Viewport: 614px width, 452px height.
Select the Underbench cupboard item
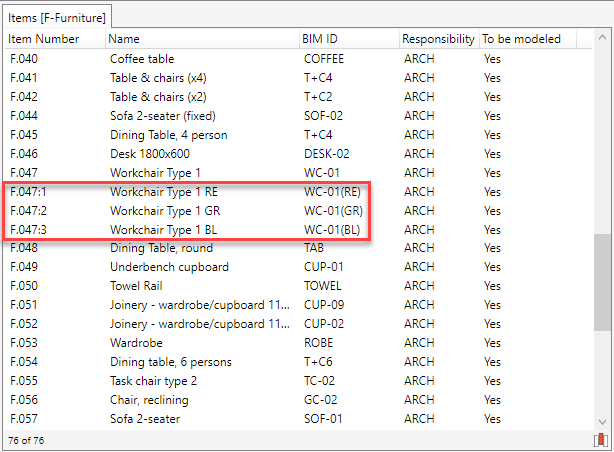pyautogui.click(x=169, y=268)
